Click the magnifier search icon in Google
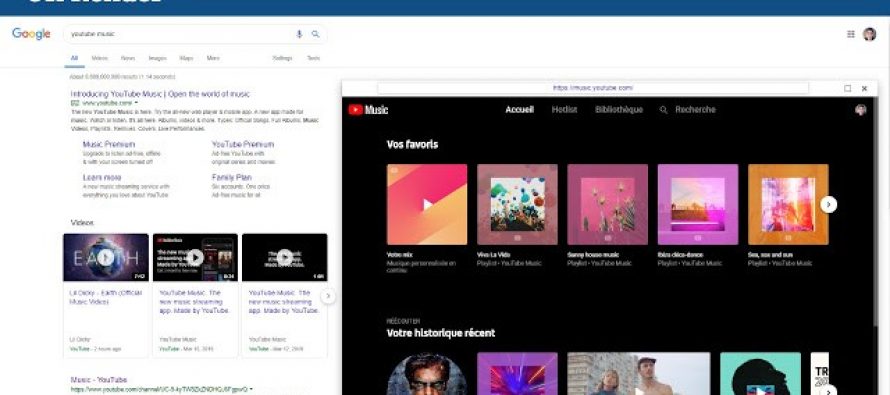Viewport: 890px width, 395px height. coord(316,34)
